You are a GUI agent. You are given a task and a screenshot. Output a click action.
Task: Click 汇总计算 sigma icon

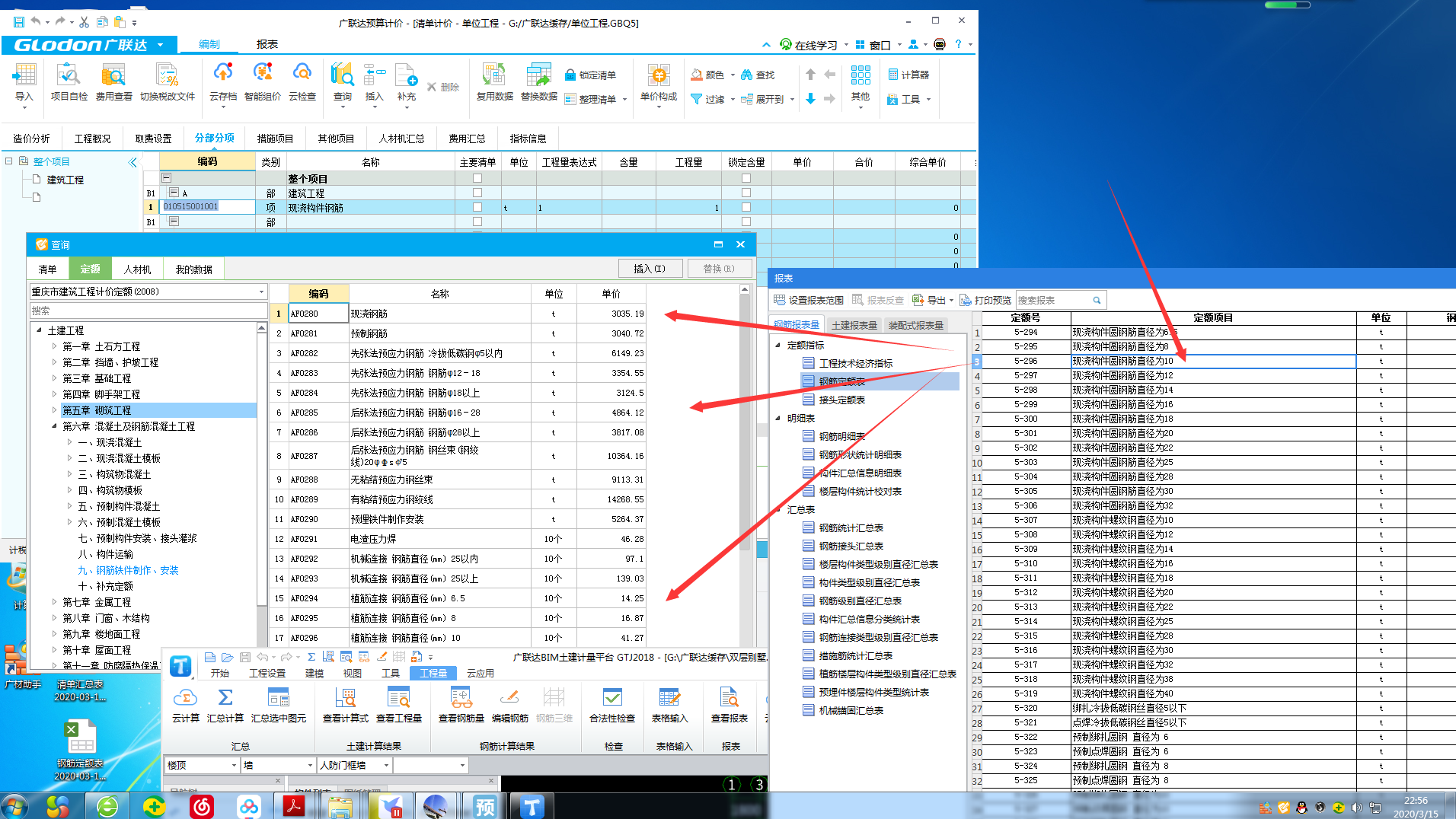225,704
